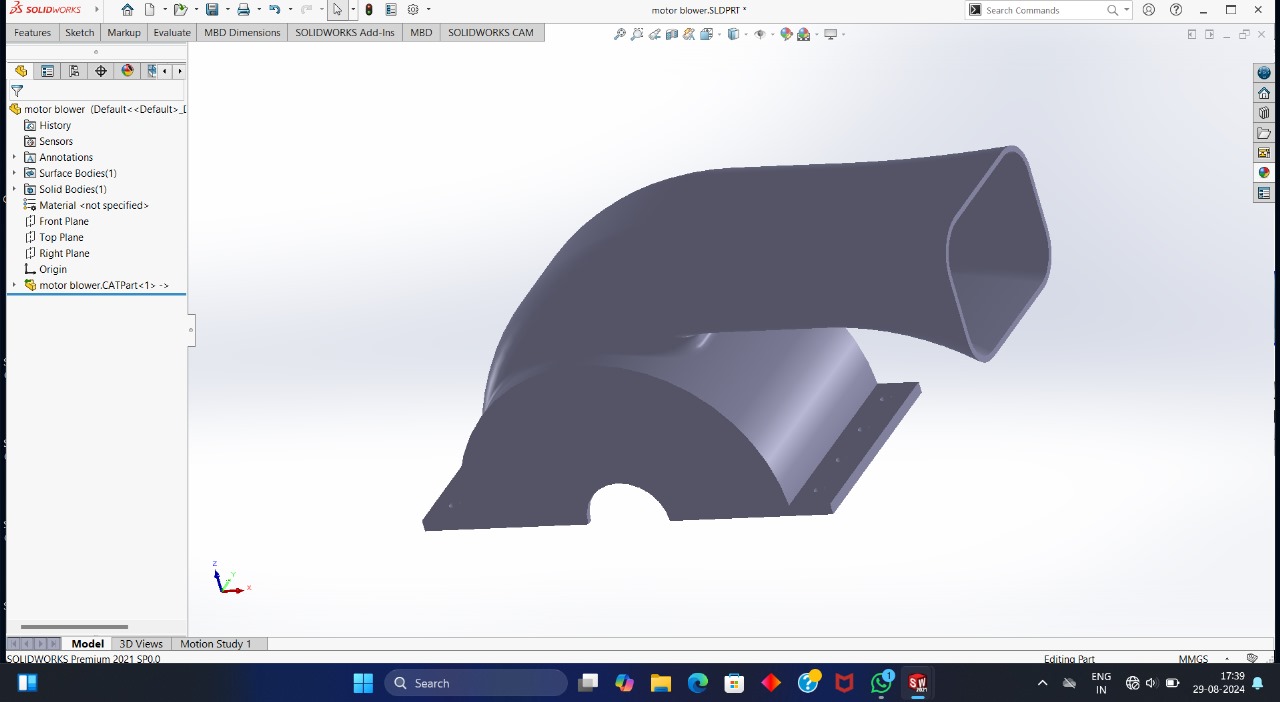Open the MBD Dimensions tab
Viewport: 1280px width, 702px height.
point(242,32)
